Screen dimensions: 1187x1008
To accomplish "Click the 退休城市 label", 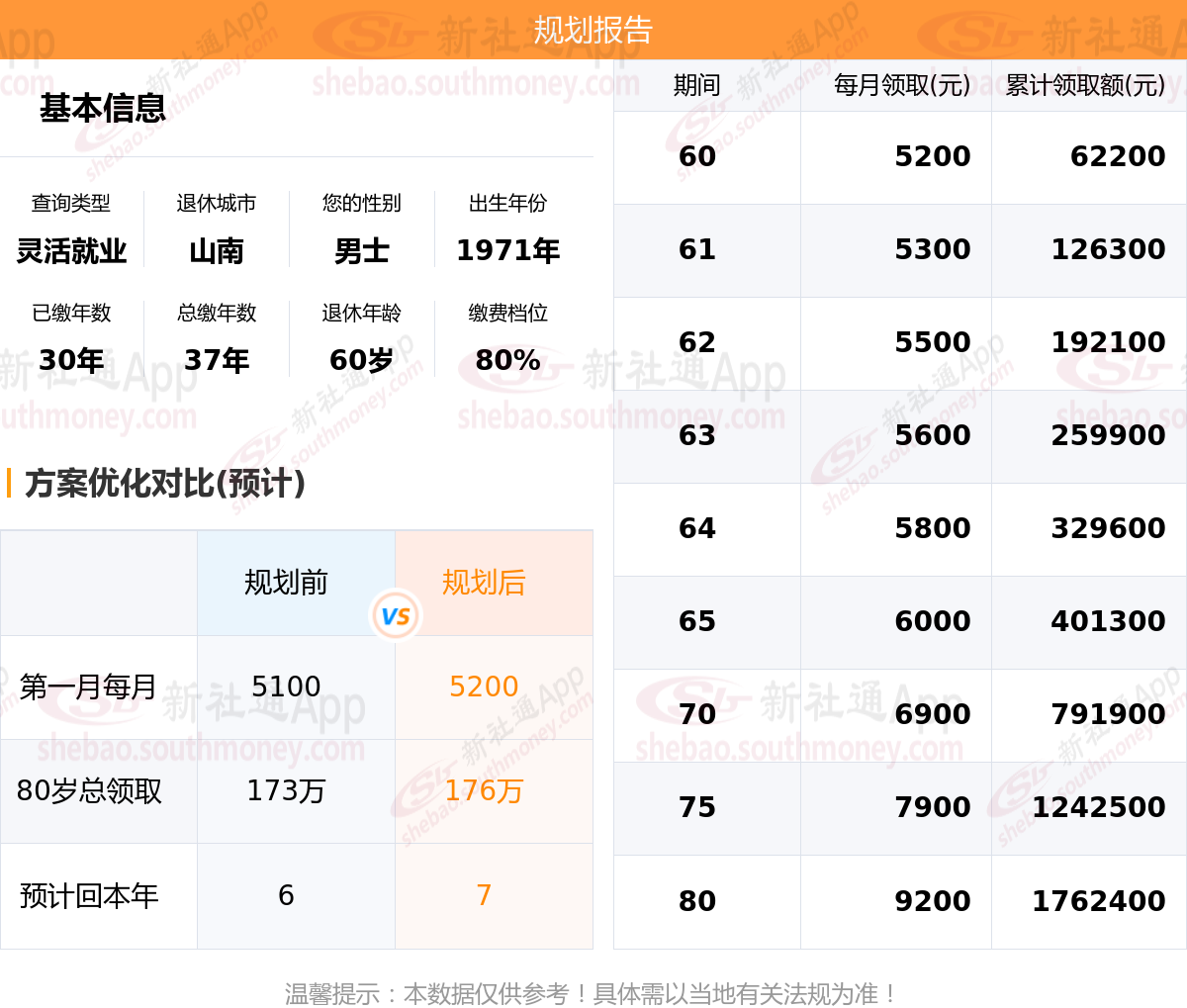I will point(217,203).
